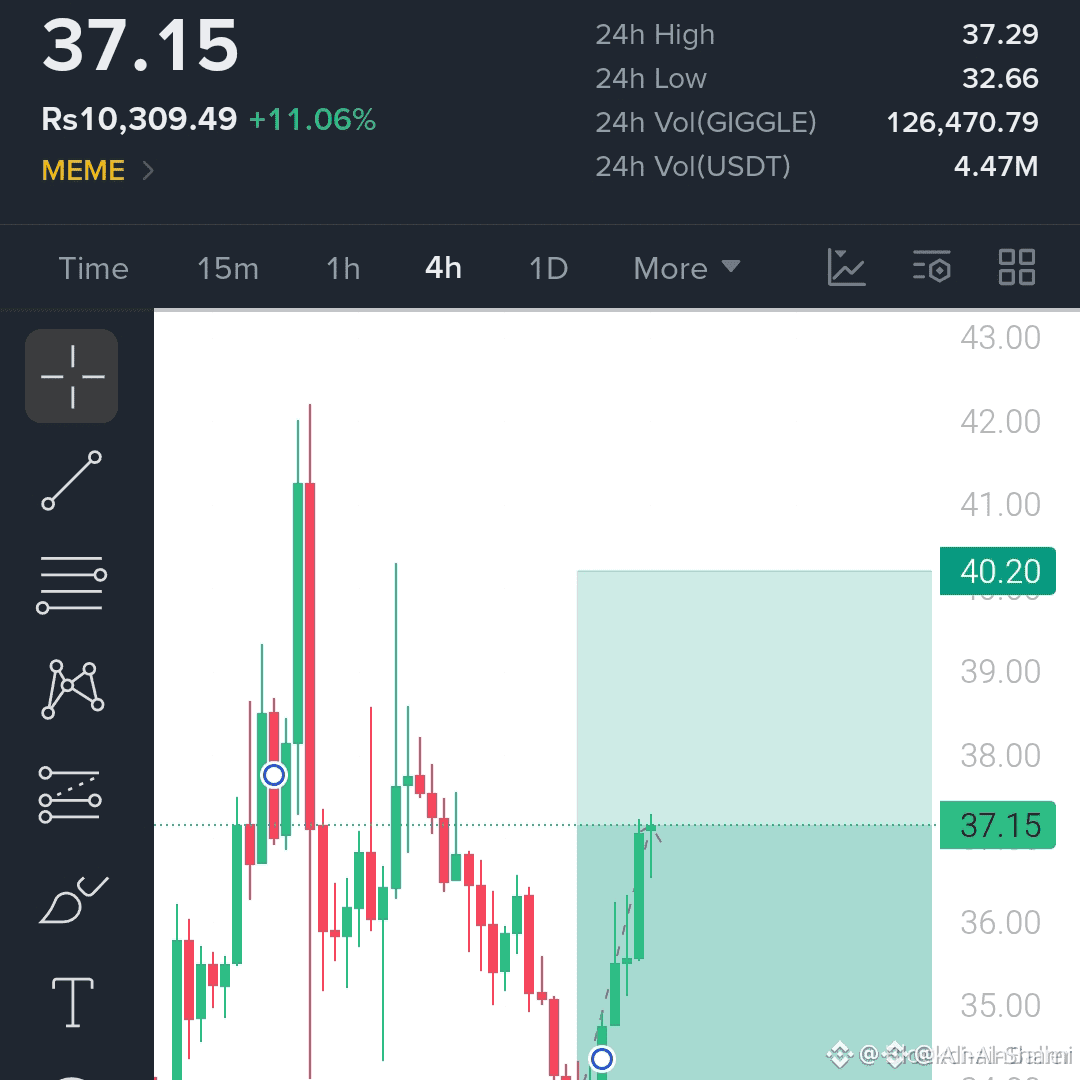Open the chart settings icon
The image size is (1080, 1080).
click(x=932, y=267)
